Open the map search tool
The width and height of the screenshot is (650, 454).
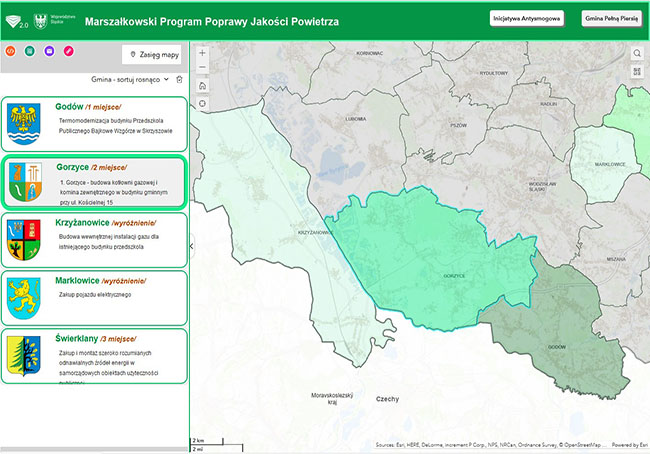(637, 52)
